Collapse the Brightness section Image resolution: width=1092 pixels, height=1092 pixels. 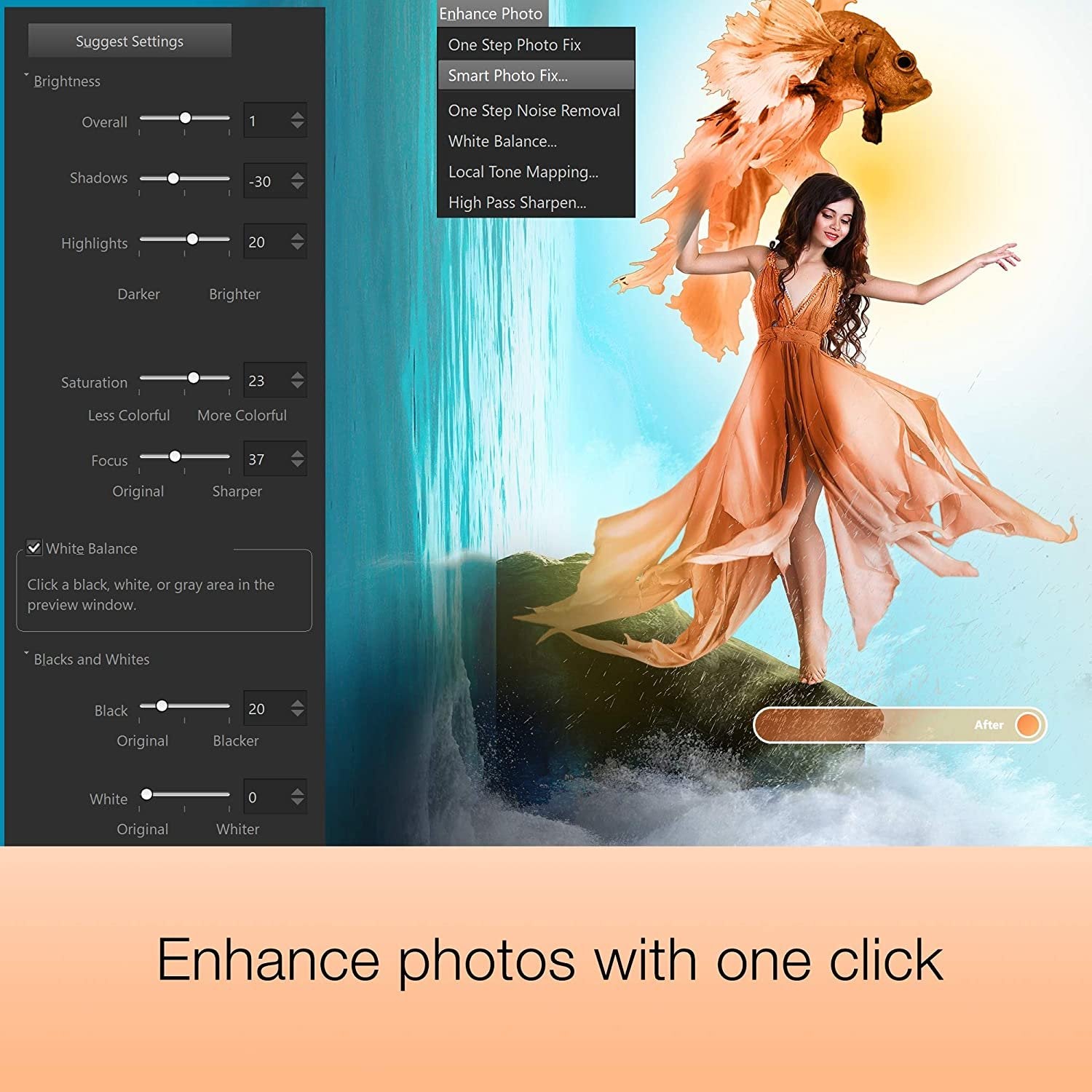[x=27, y=76]
